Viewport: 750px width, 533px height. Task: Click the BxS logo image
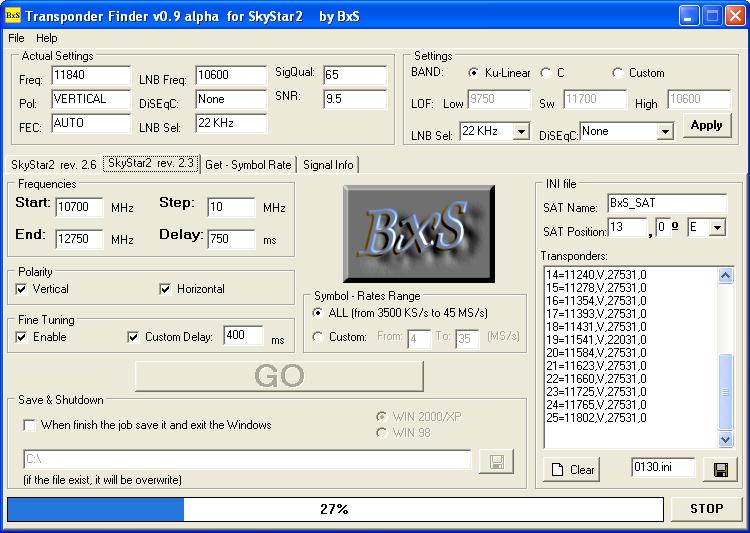tap(419, 234)
